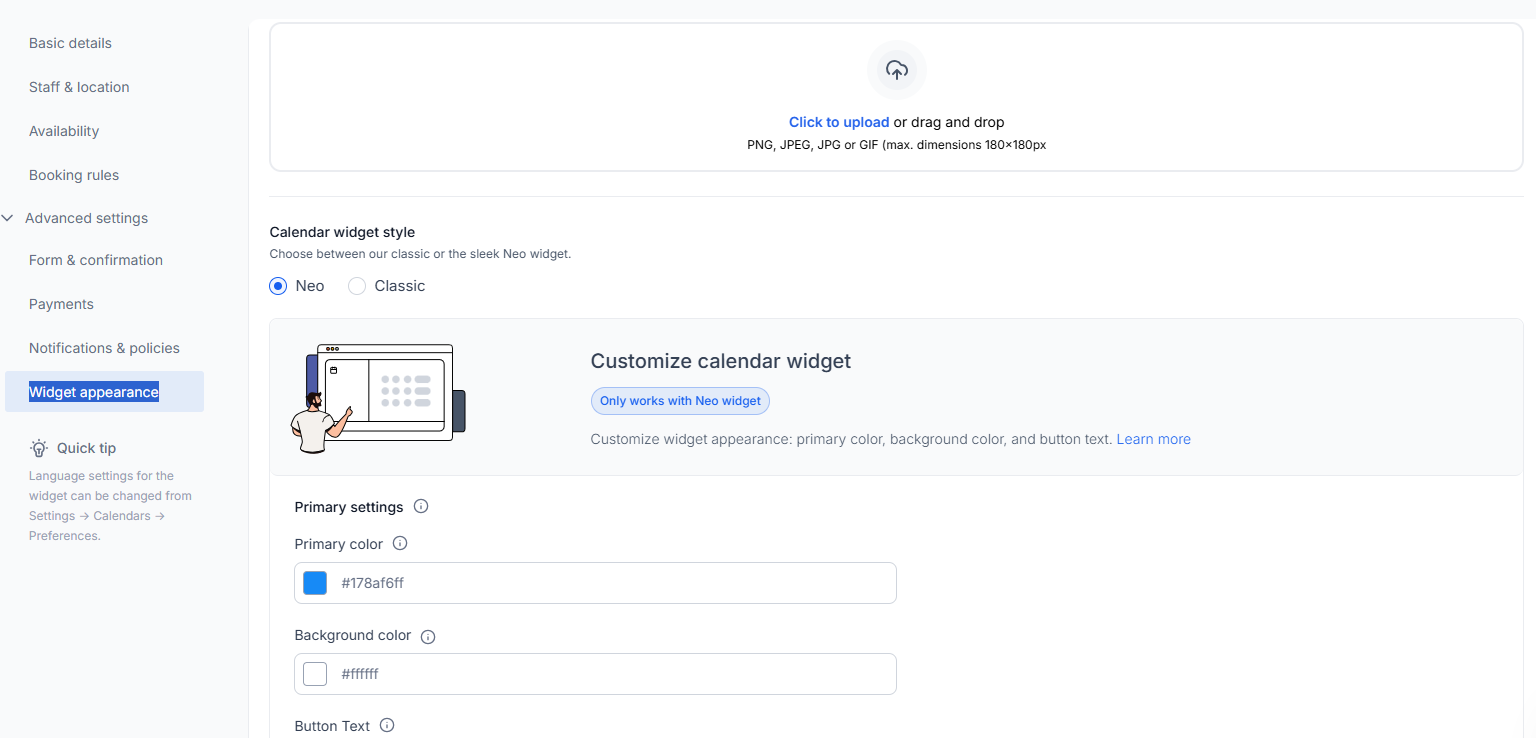Click the cloud upload icon
Image resolution: width=1536 pixels, height=738 pixels.
[897, 70]
